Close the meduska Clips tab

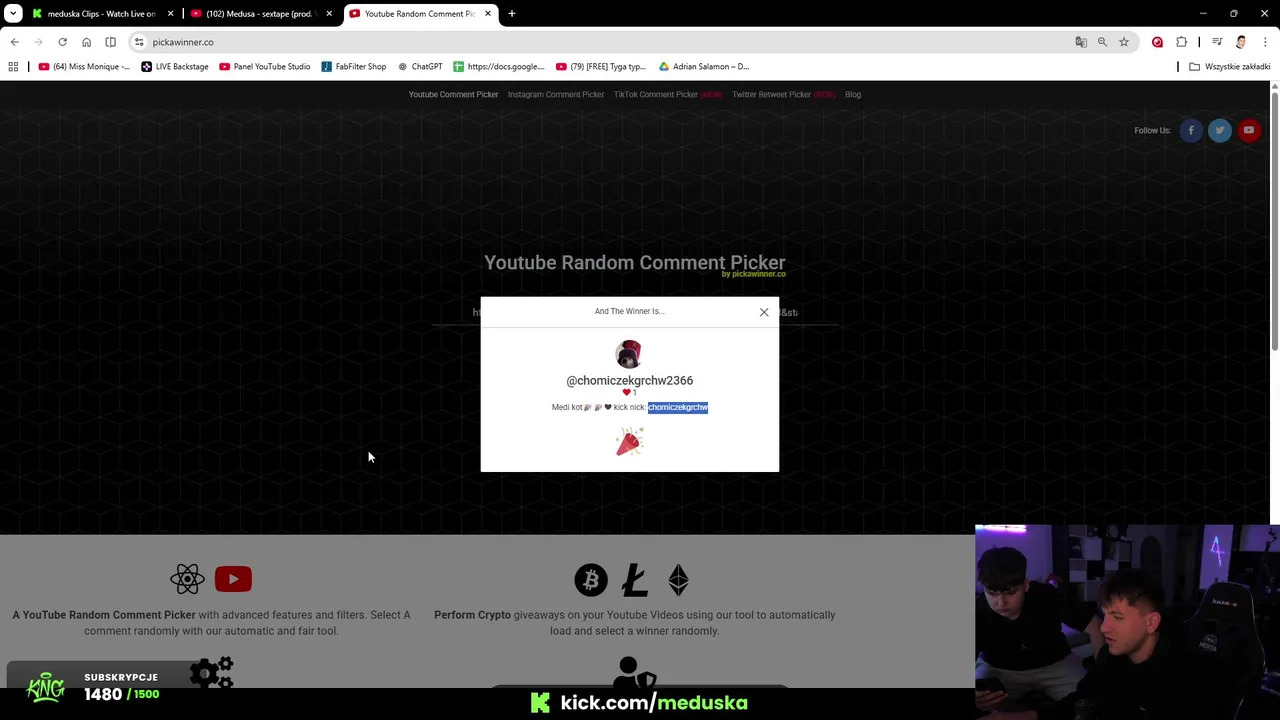coord(170,14)
